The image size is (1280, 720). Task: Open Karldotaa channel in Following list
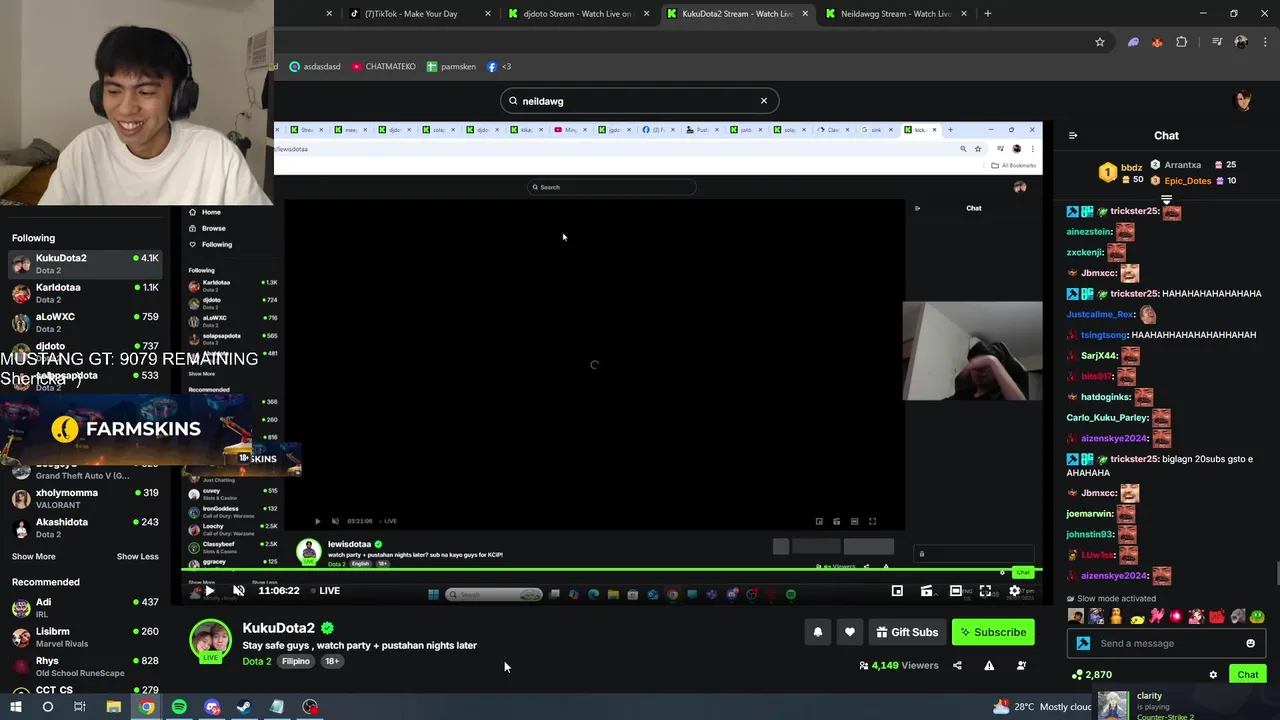85,294
